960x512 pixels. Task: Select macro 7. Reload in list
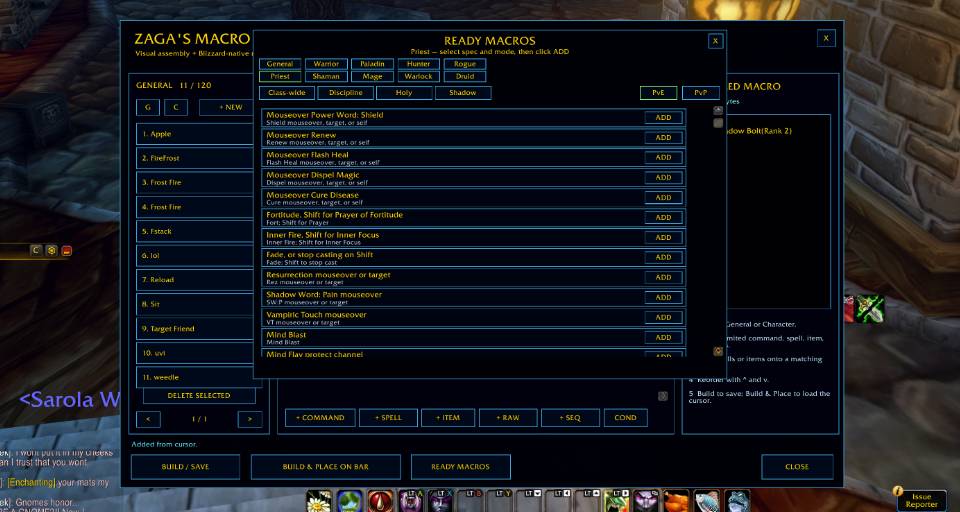(x=195, y=280)
